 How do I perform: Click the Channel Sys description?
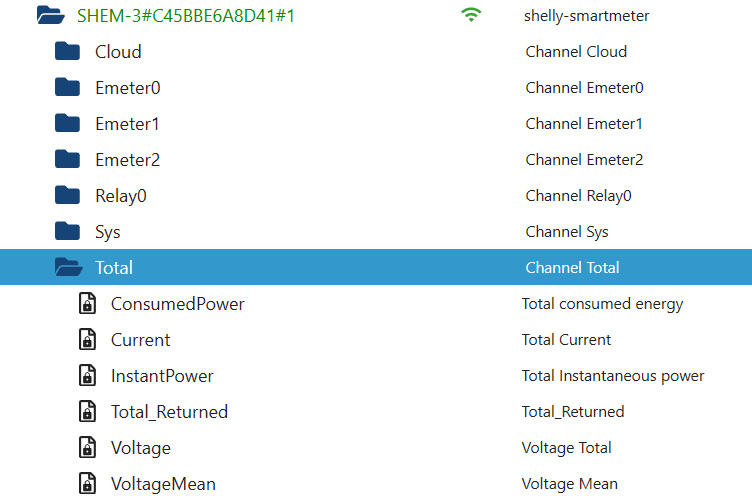point(567,232)
